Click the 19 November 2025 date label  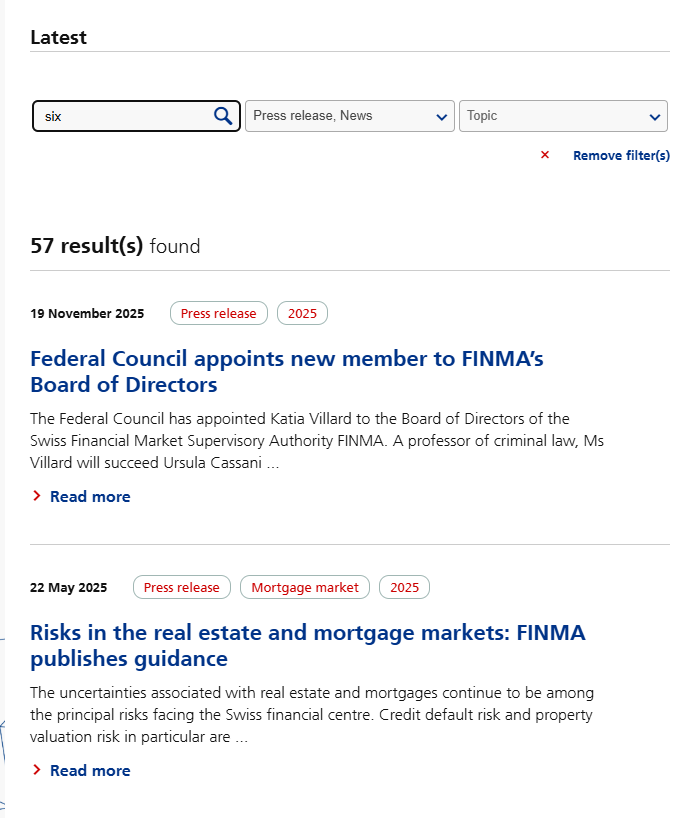(87, 314)
